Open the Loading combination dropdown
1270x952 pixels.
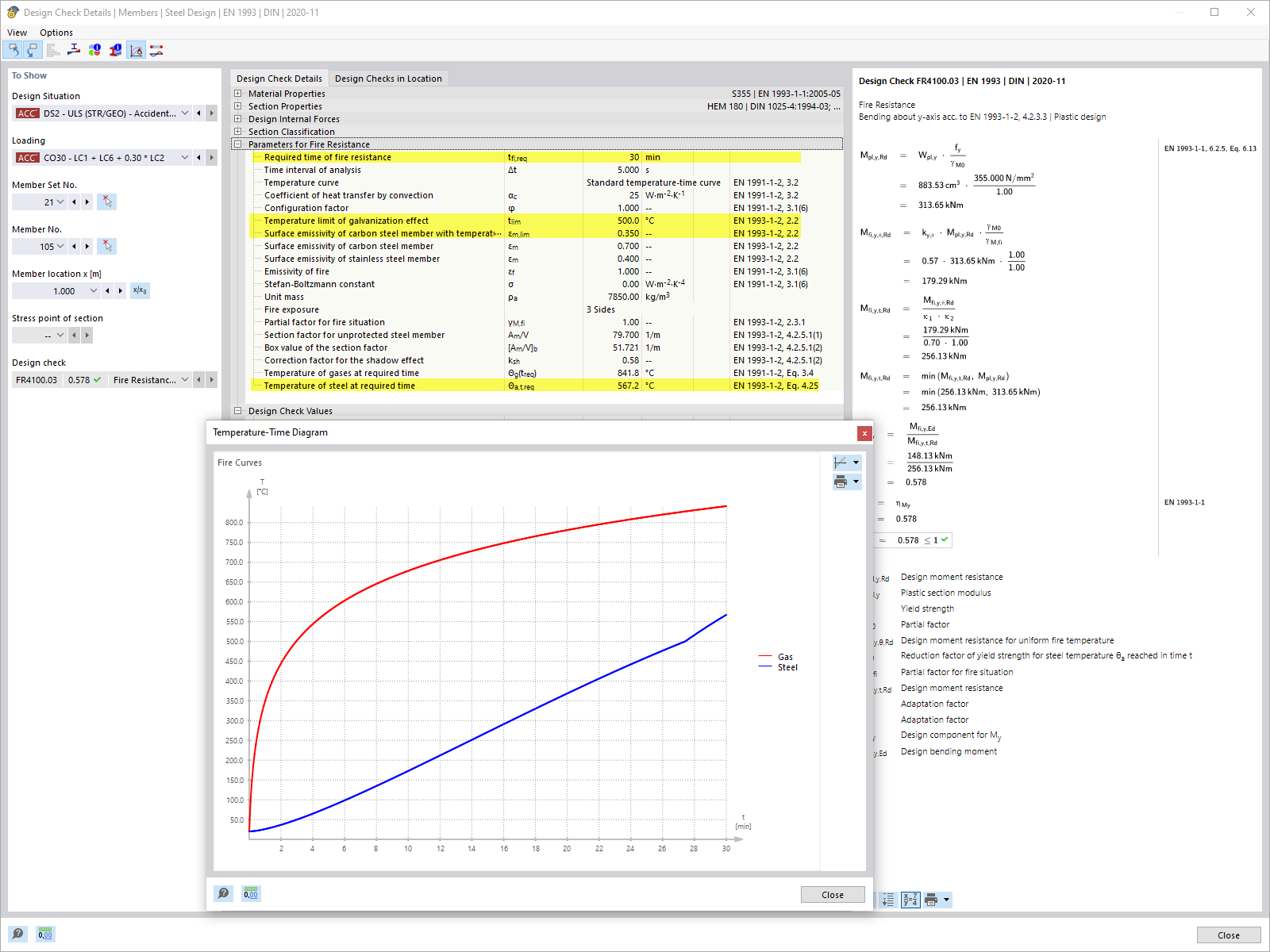pyautogui.click(x=184, y=157)
